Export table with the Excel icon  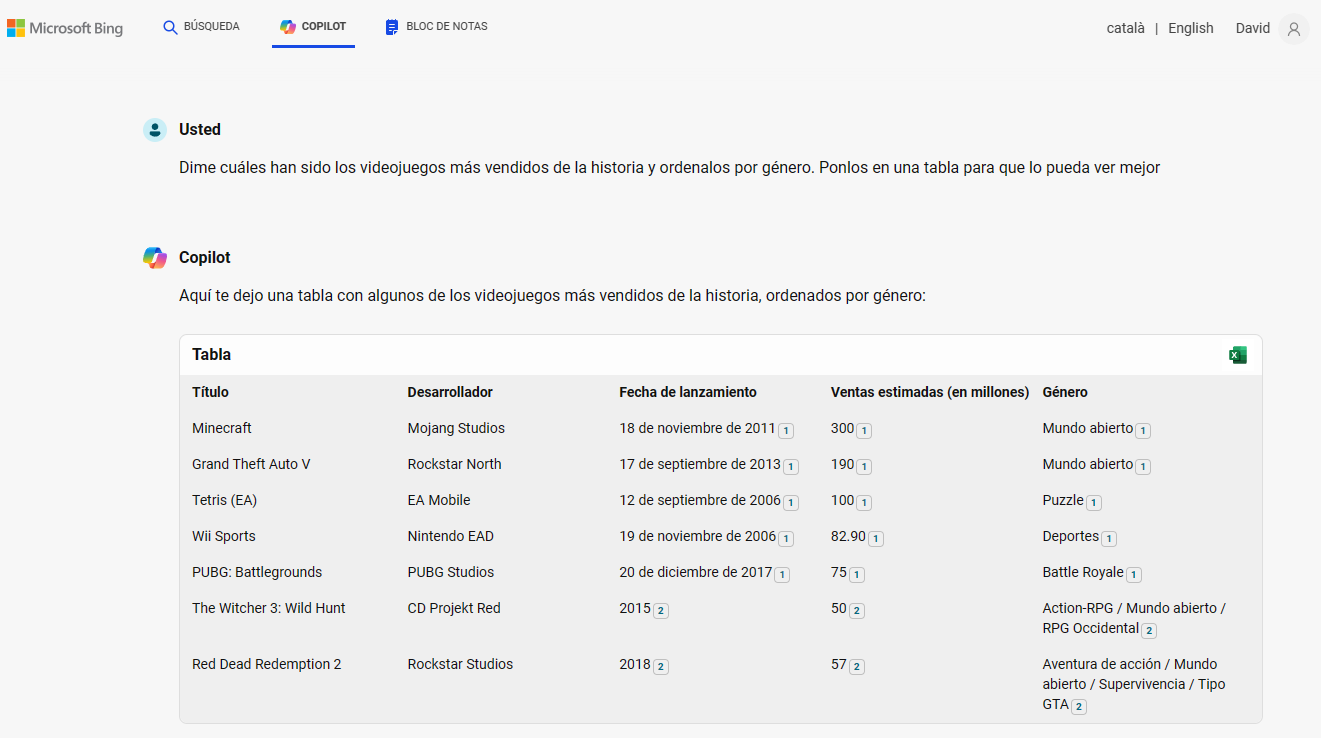click(1238, 355)
